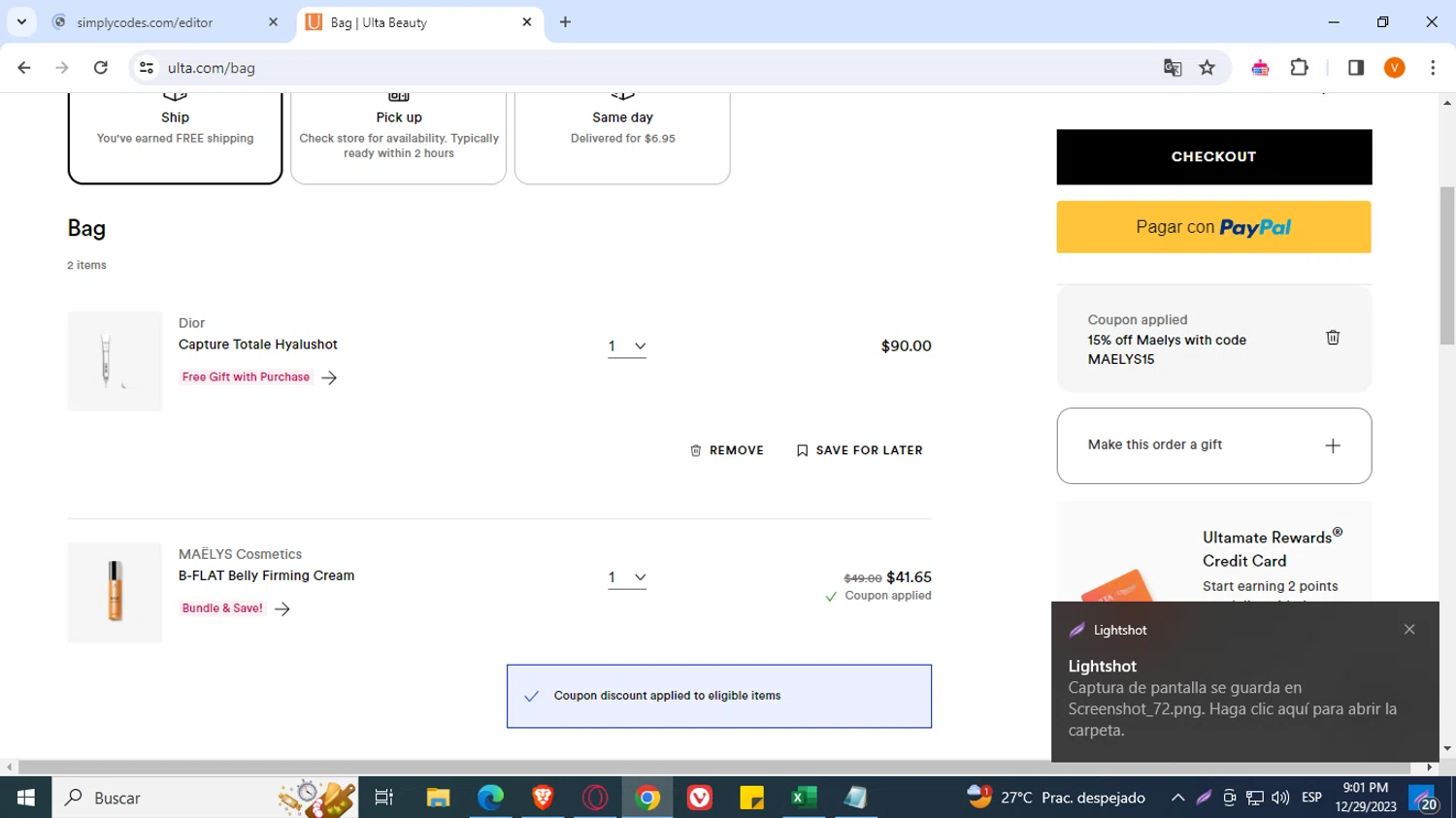Screen dimensions: 1456x818
Task: Click the Ultamate Rewards Credit Card card image
Action: click(x=1118, y=585)
